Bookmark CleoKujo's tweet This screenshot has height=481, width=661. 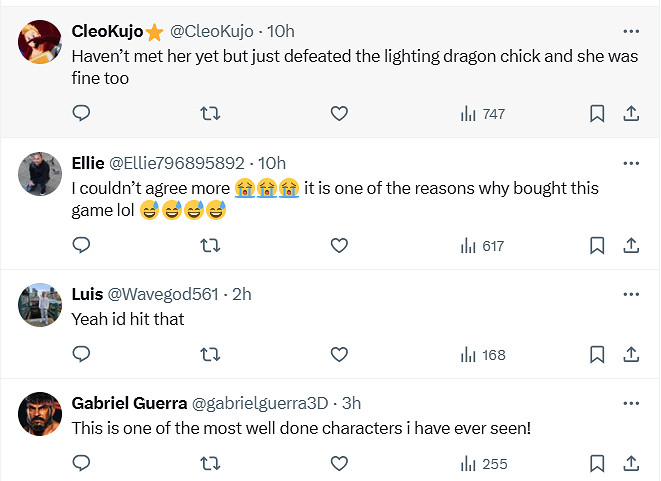pos(597,114)
